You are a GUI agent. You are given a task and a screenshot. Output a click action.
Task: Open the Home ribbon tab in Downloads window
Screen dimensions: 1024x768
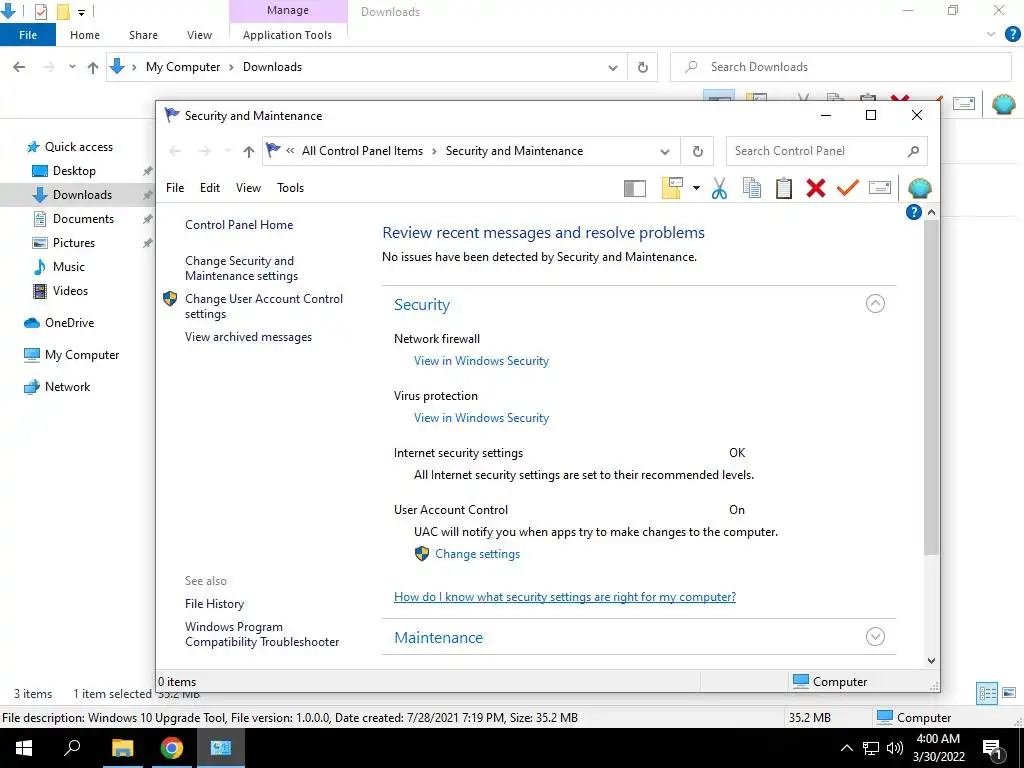(x=85, y=35)
